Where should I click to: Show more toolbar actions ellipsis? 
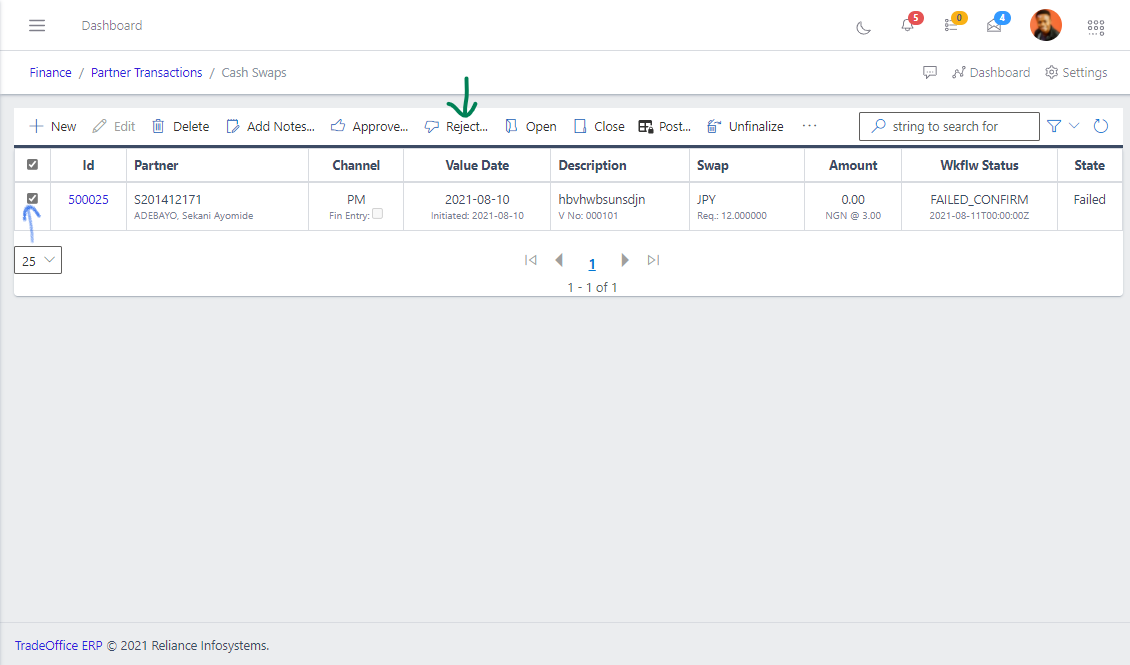point(809,126)
